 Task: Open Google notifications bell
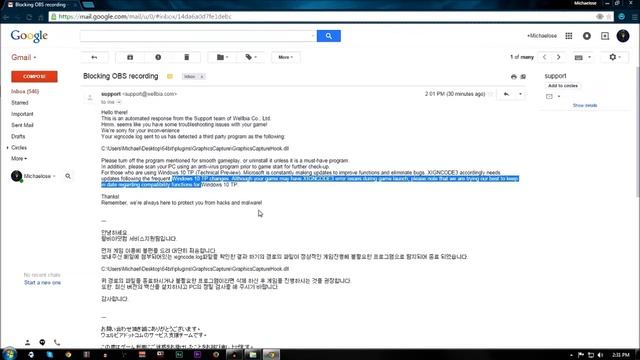click(x=587, y=36)
